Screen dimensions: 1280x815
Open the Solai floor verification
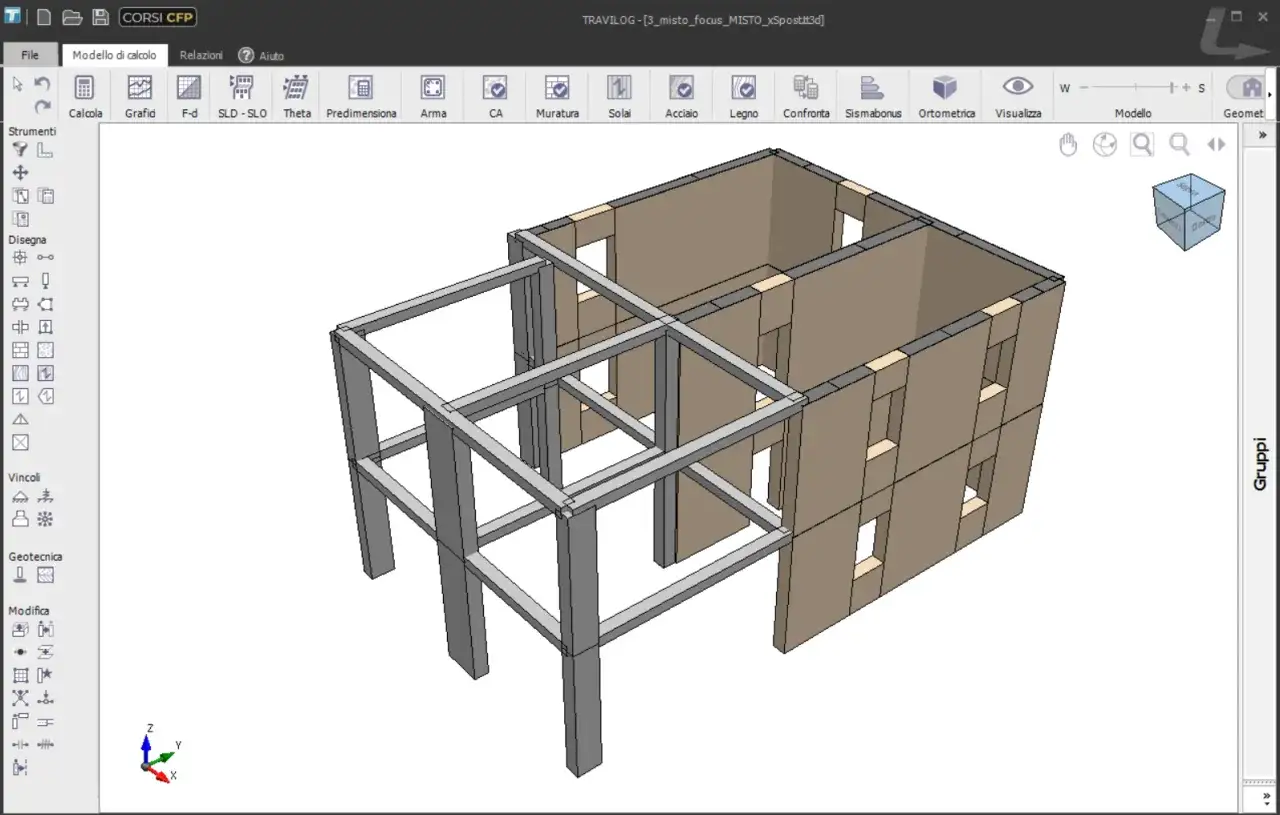[x=619, y=97]
